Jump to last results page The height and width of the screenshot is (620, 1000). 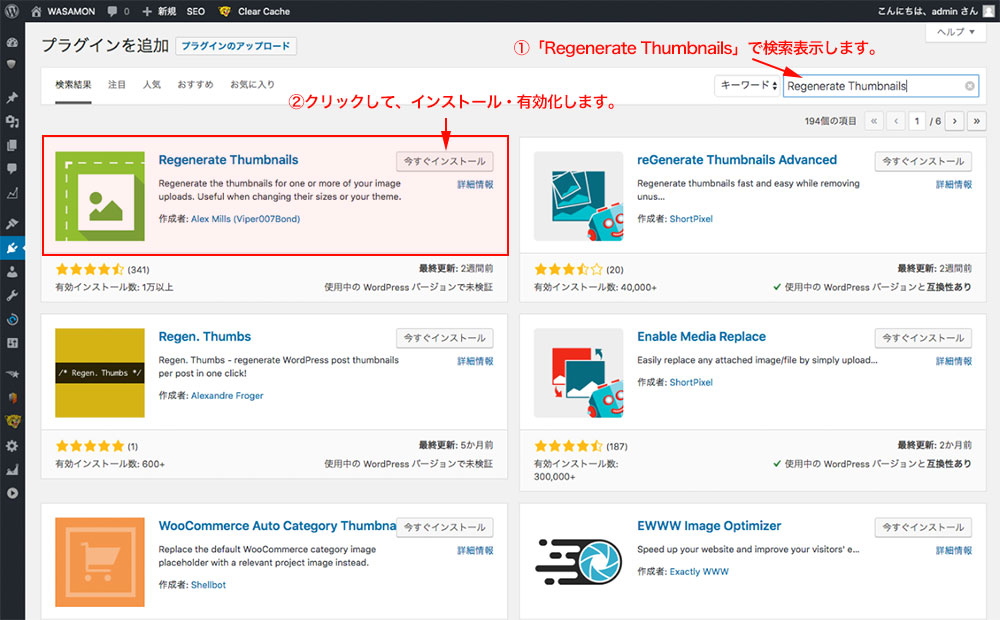(x=976, y=121)
